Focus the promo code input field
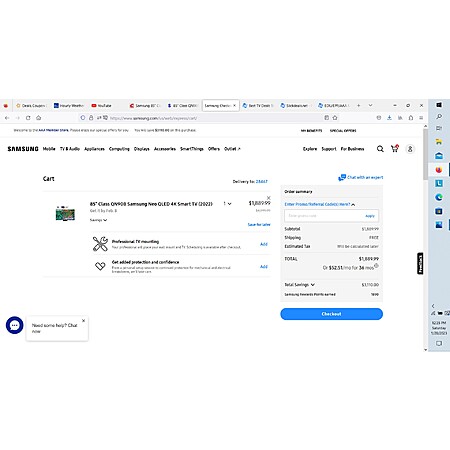This screenshot has height=450, width=450. click(323, 216)
